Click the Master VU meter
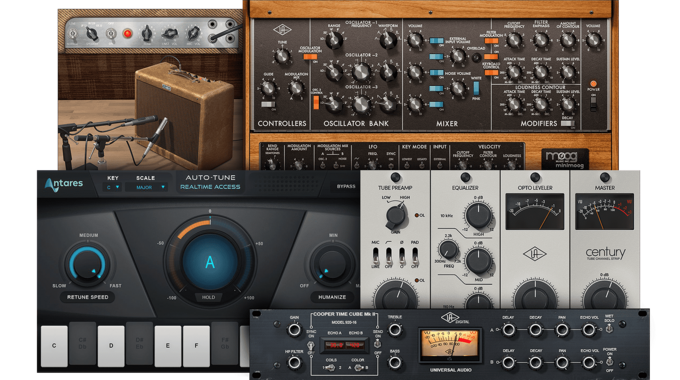 (x=605, y=212)
